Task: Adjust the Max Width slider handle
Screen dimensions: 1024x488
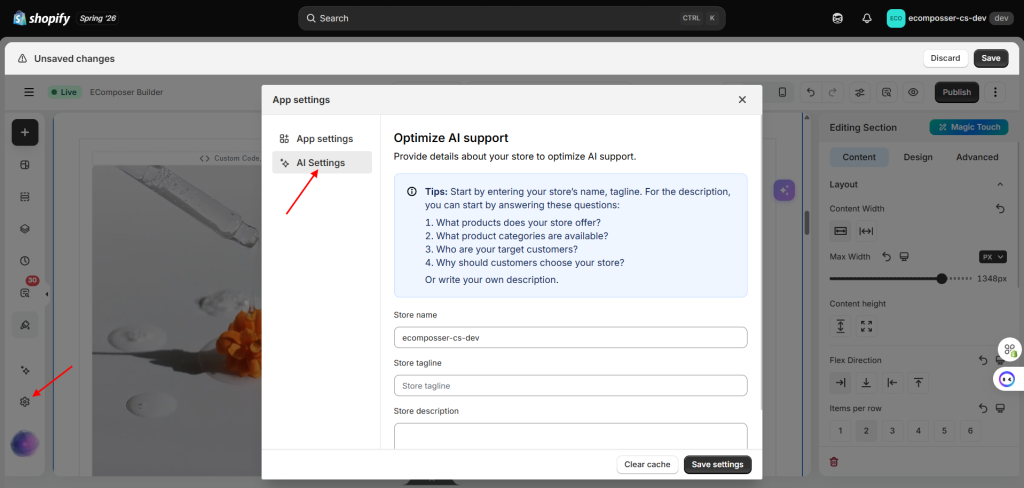Action: 942,278
